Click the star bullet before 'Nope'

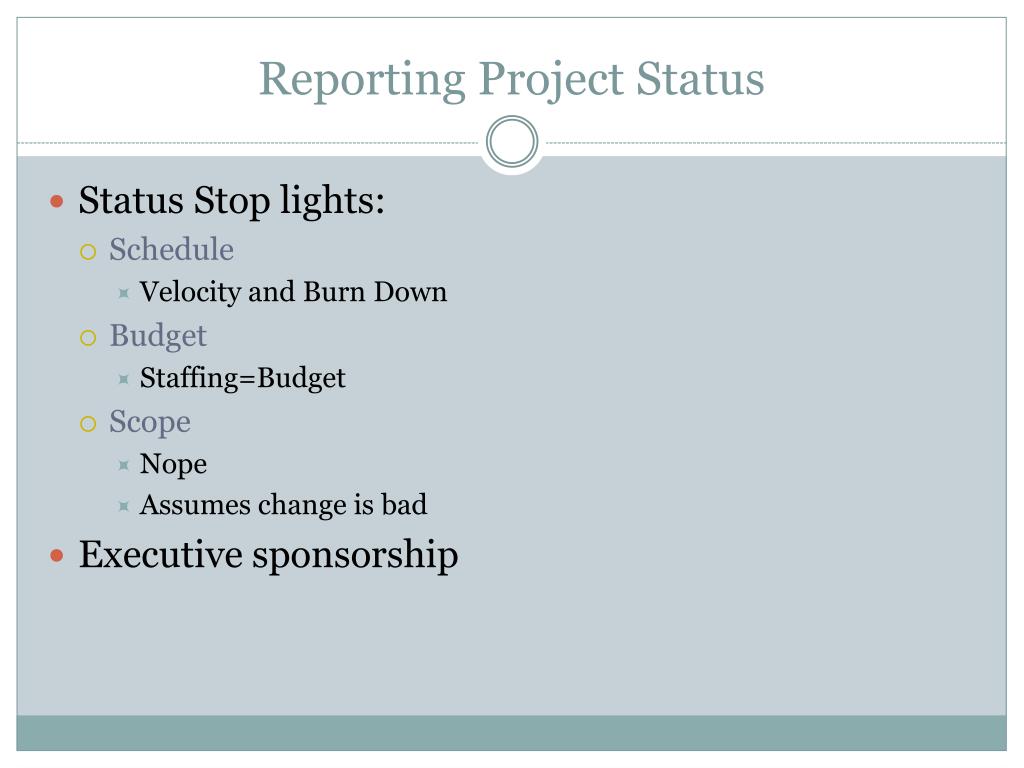[x=124, y=465]
